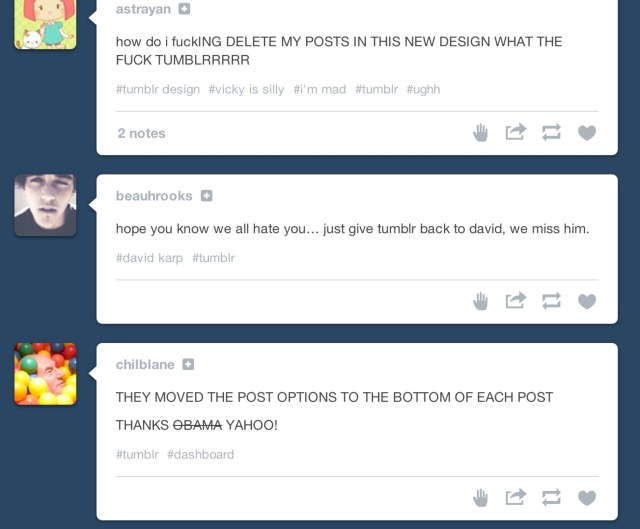
Task: Open the #david karp tag
Action: [149, 258]
